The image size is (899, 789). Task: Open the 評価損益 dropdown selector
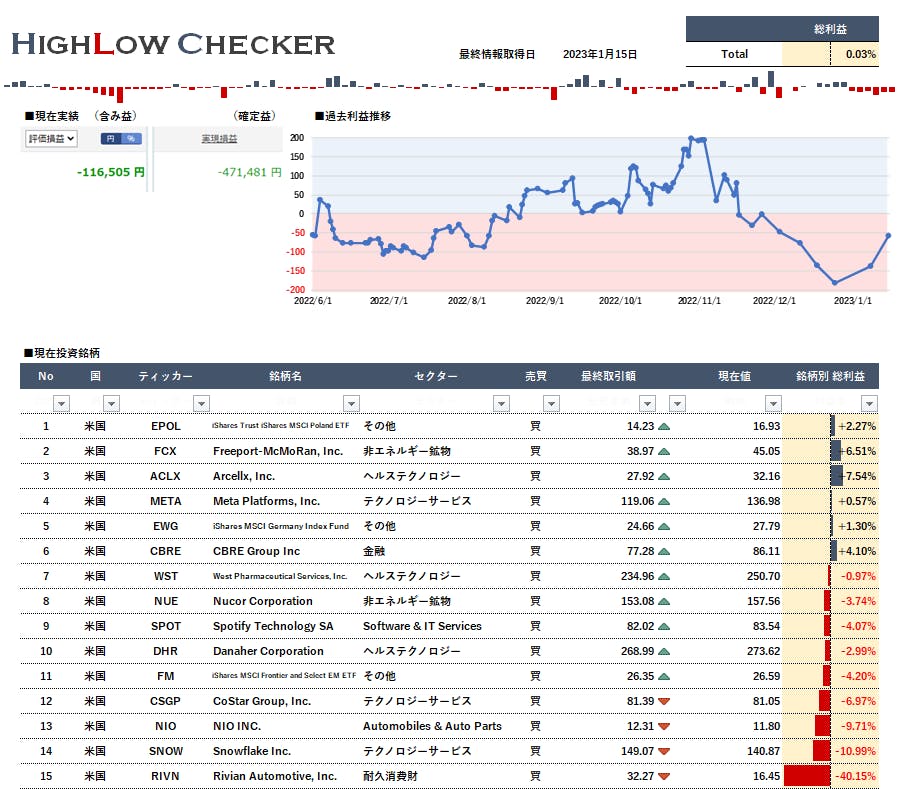tap(51, 139)
